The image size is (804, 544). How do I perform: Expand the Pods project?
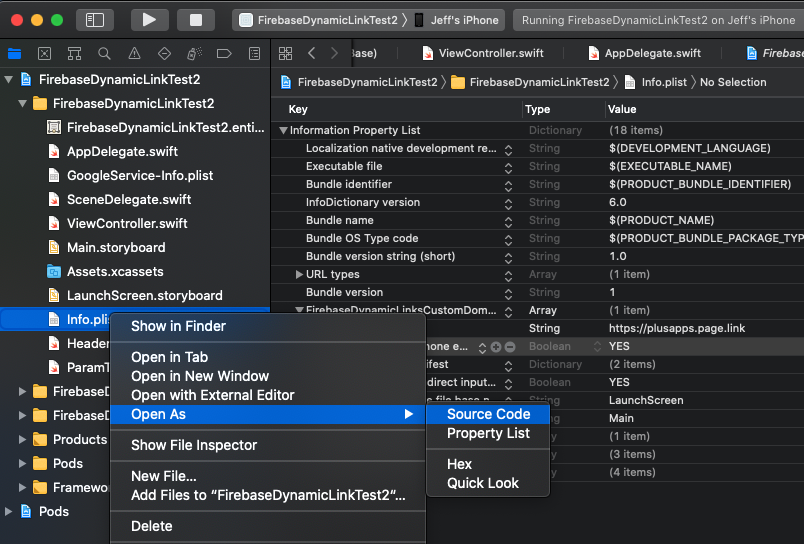(9, 511)
